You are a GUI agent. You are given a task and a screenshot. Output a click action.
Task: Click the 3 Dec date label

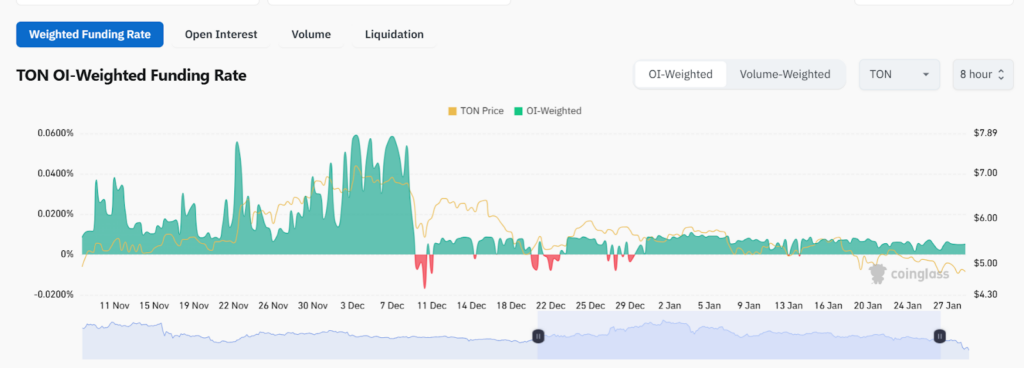click(x=352, y=305)
